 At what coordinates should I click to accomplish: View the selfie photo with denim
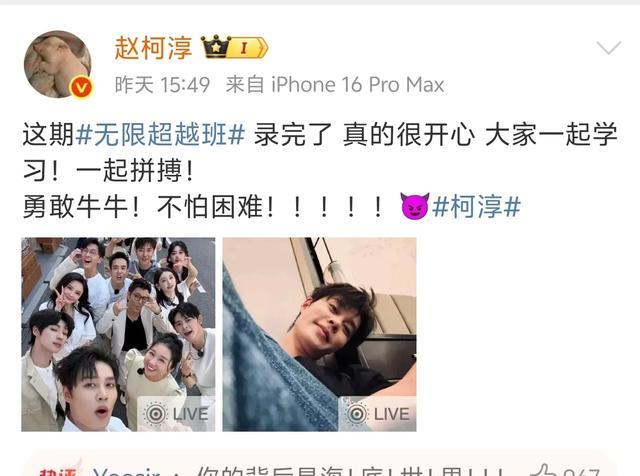319,334
